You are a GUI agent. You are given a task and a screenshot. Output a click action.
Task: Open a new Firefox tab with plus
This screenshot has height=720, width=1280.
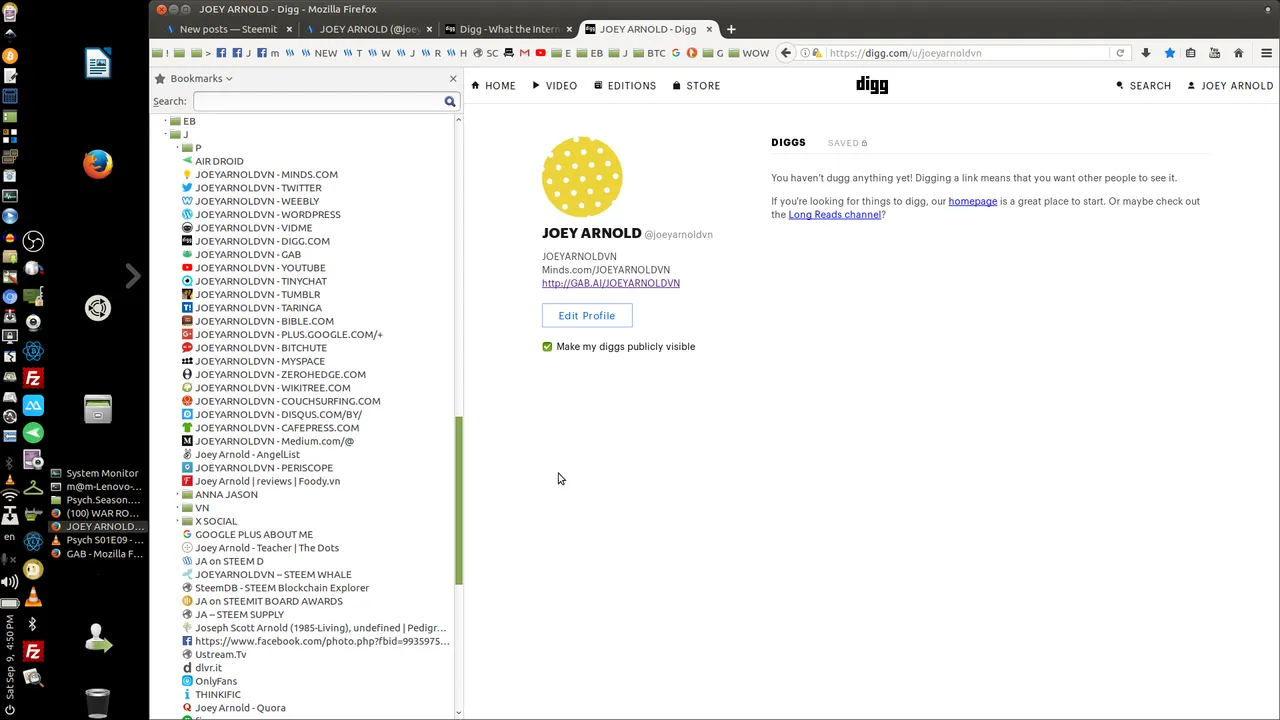pos(731,29)
